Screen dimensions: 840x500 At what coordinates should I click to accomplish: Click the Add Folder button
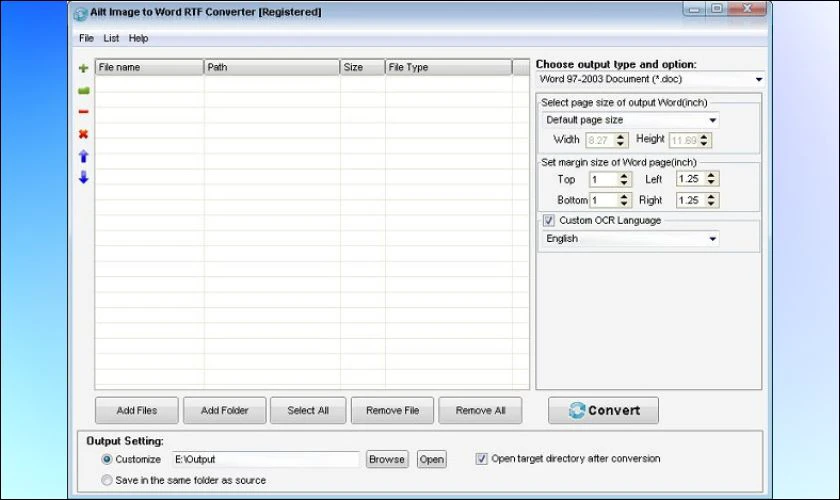pyautogui.click(x=224, y=411)
